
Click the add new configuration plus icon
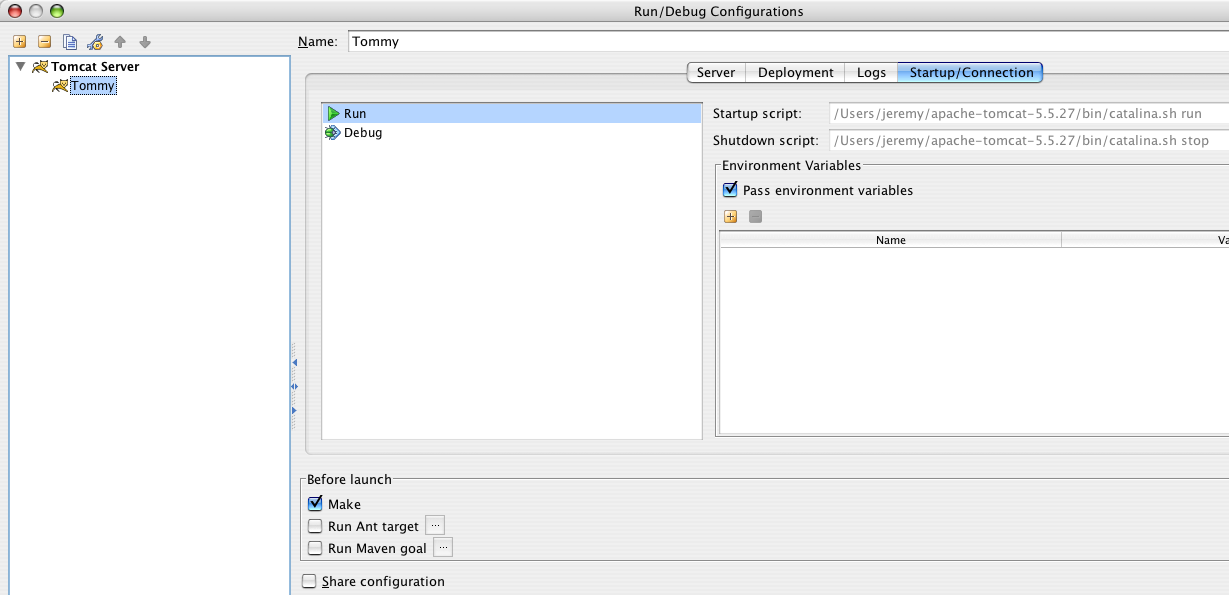point(19,42)
